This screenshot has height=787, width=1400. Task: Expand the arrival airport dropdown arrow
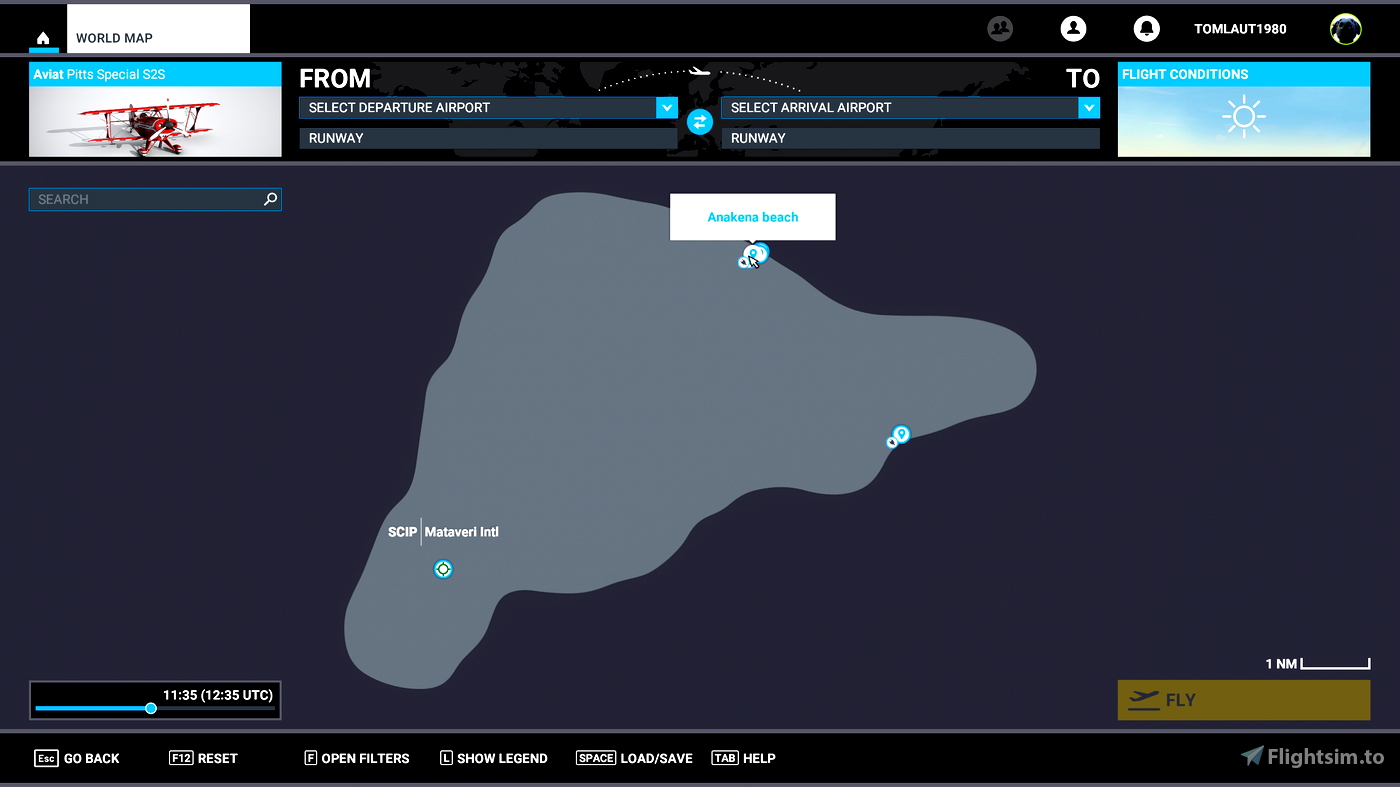(x=1089, y=108)
